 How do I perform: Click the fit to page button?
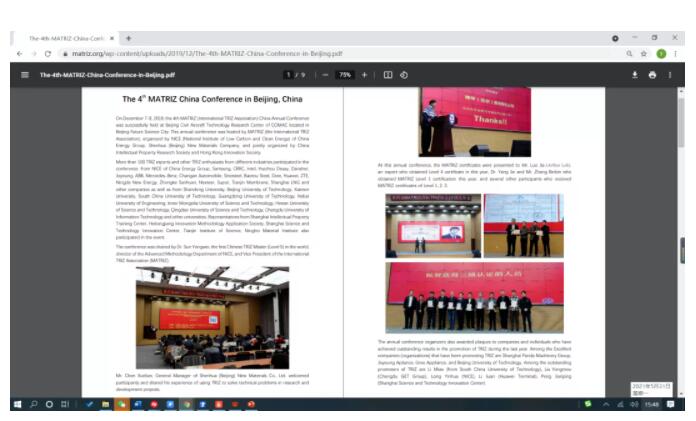[388, 75]
